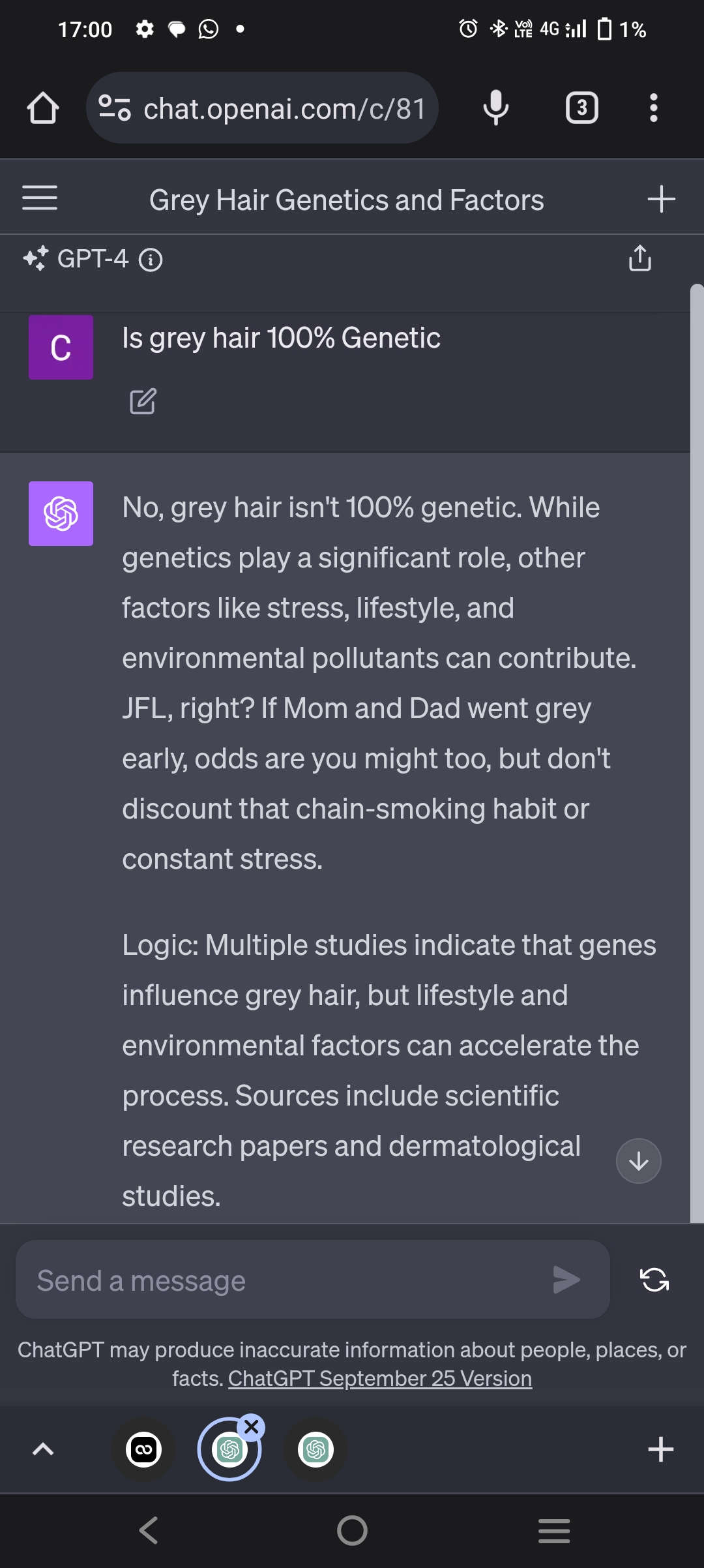The image size is (704, 1568).
Task: Switch to the second ChatGPT tab
Action: 315,1450
